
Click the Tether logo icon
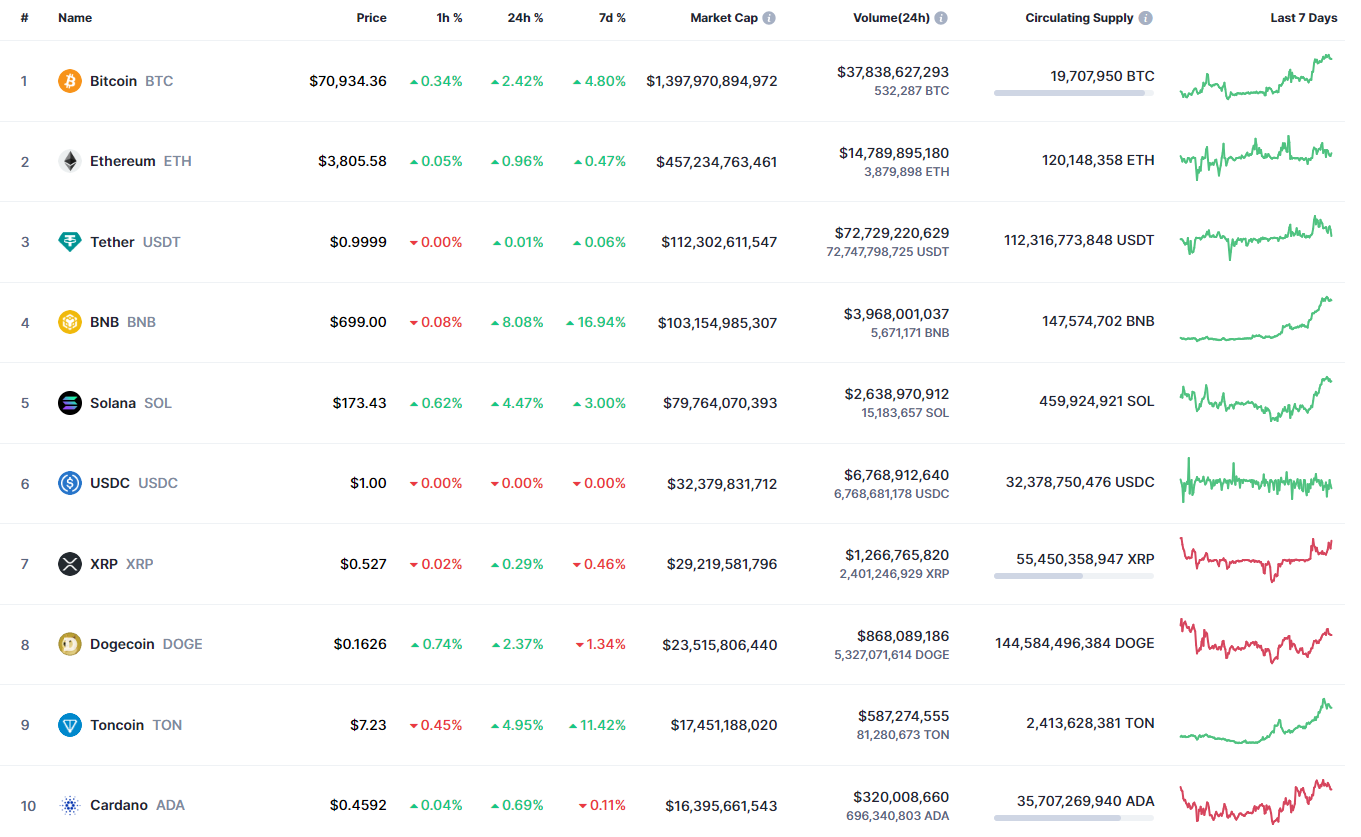click(69, 242)
